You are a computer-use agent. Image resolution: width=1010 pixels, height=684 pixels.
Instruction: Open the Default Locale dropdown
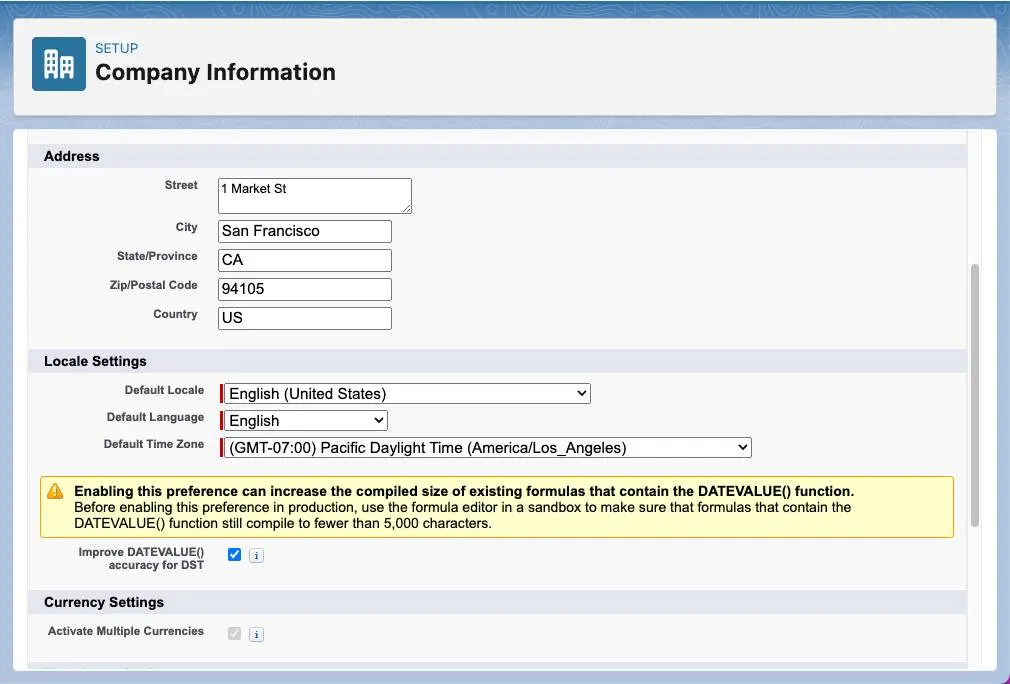click(x=407, y=394)
